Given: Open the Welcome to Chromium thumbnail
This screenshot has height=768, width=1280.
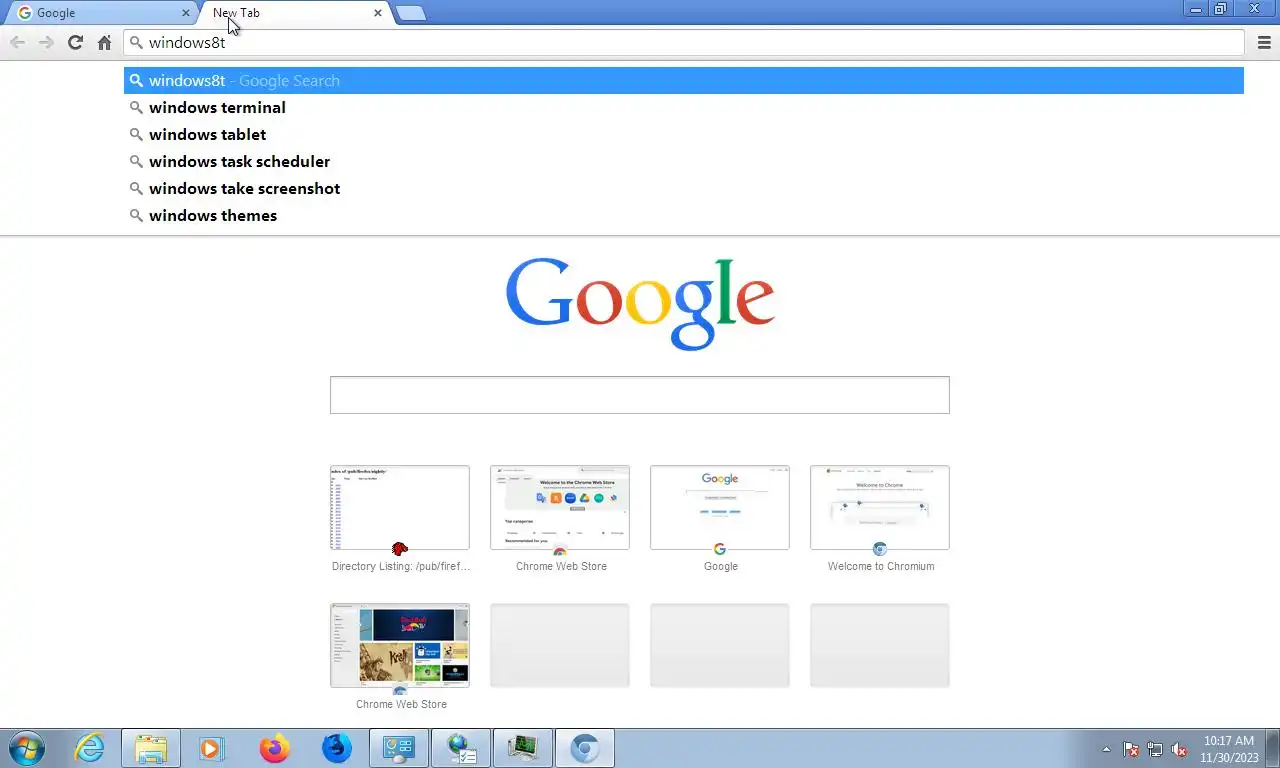Looking at the screenshot, I should [x=880, y=507].
